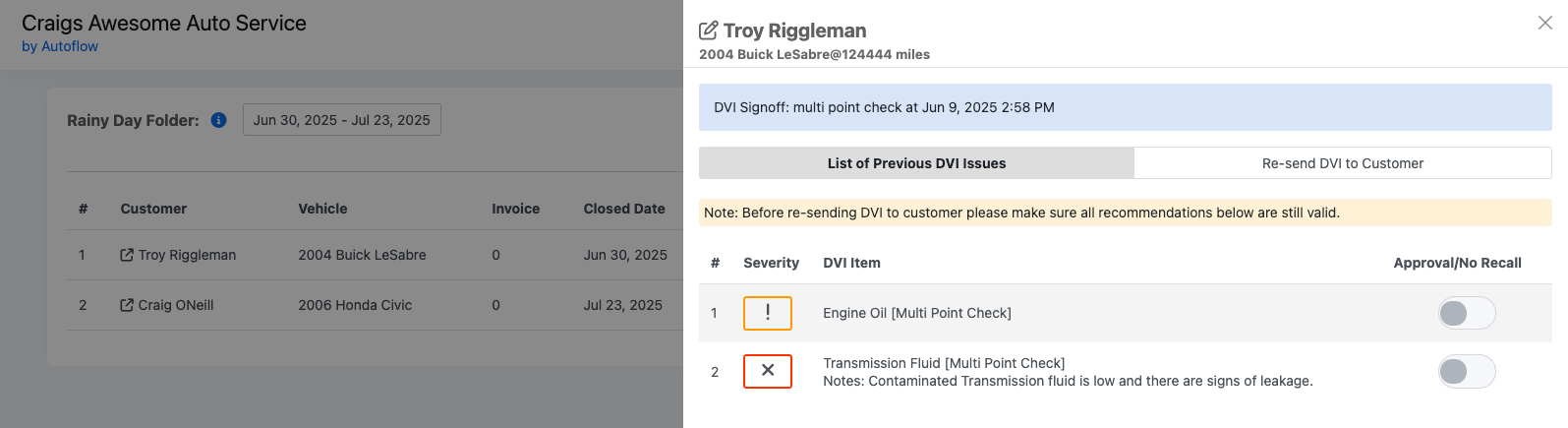Click the Rainy Day Folder info icon
The height and width of the screenshot is (428, 1568).
point(218,120)
